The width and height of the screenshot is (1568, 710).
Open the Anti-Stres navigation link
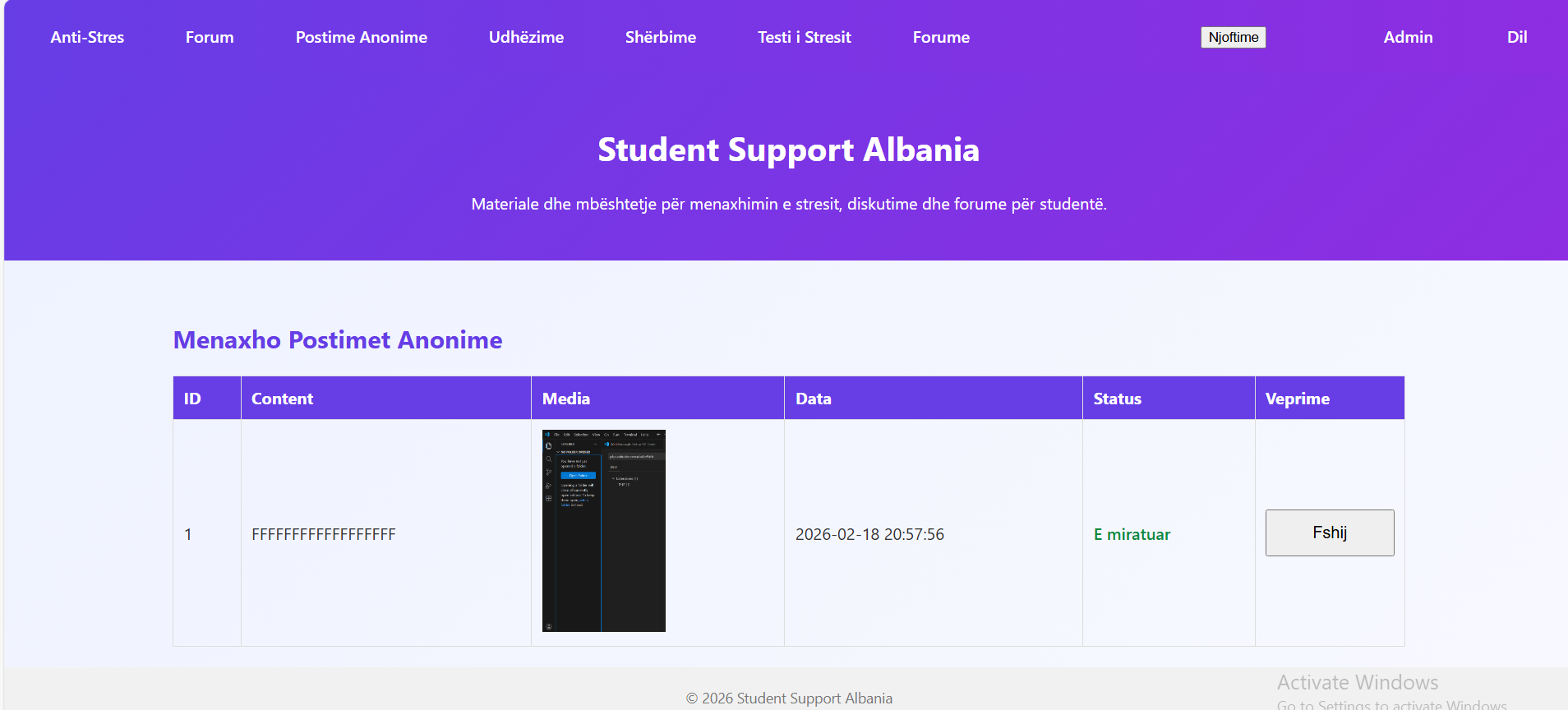pos(87,37)
